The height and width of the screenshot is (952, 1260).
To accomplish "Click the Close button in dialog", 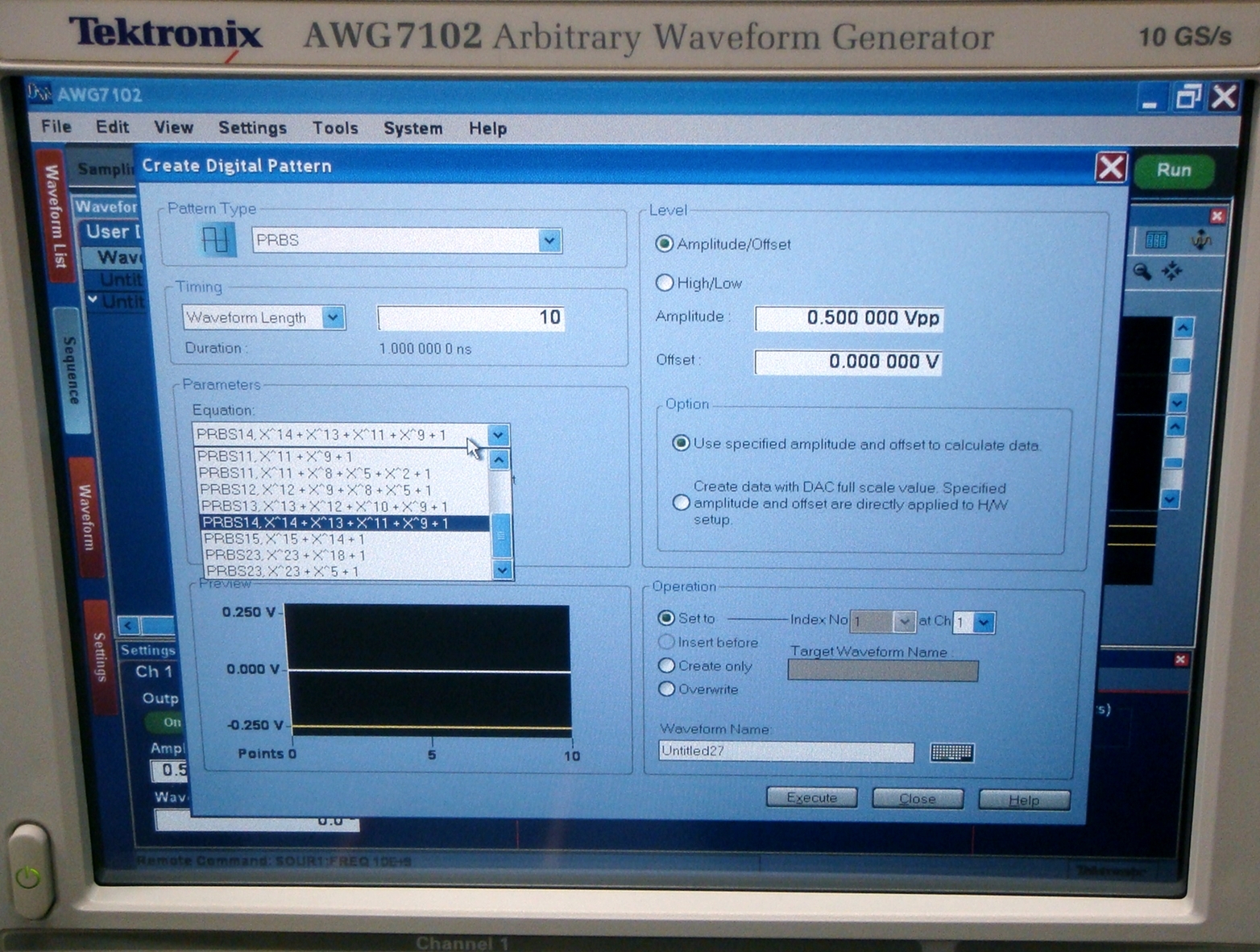I will [x=918, y=798].
